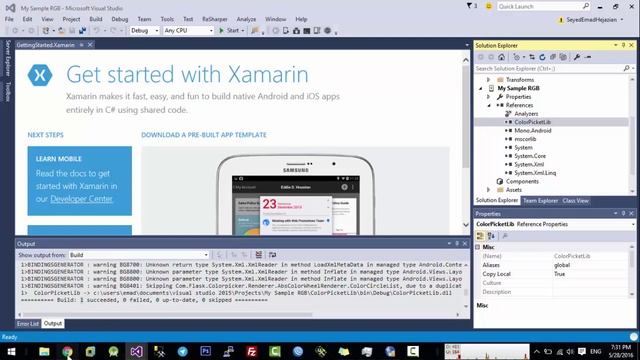Viewport: 640px width, 360px height.
Task: Open the ReSharper menu
Action: click(x=215, y=19)
